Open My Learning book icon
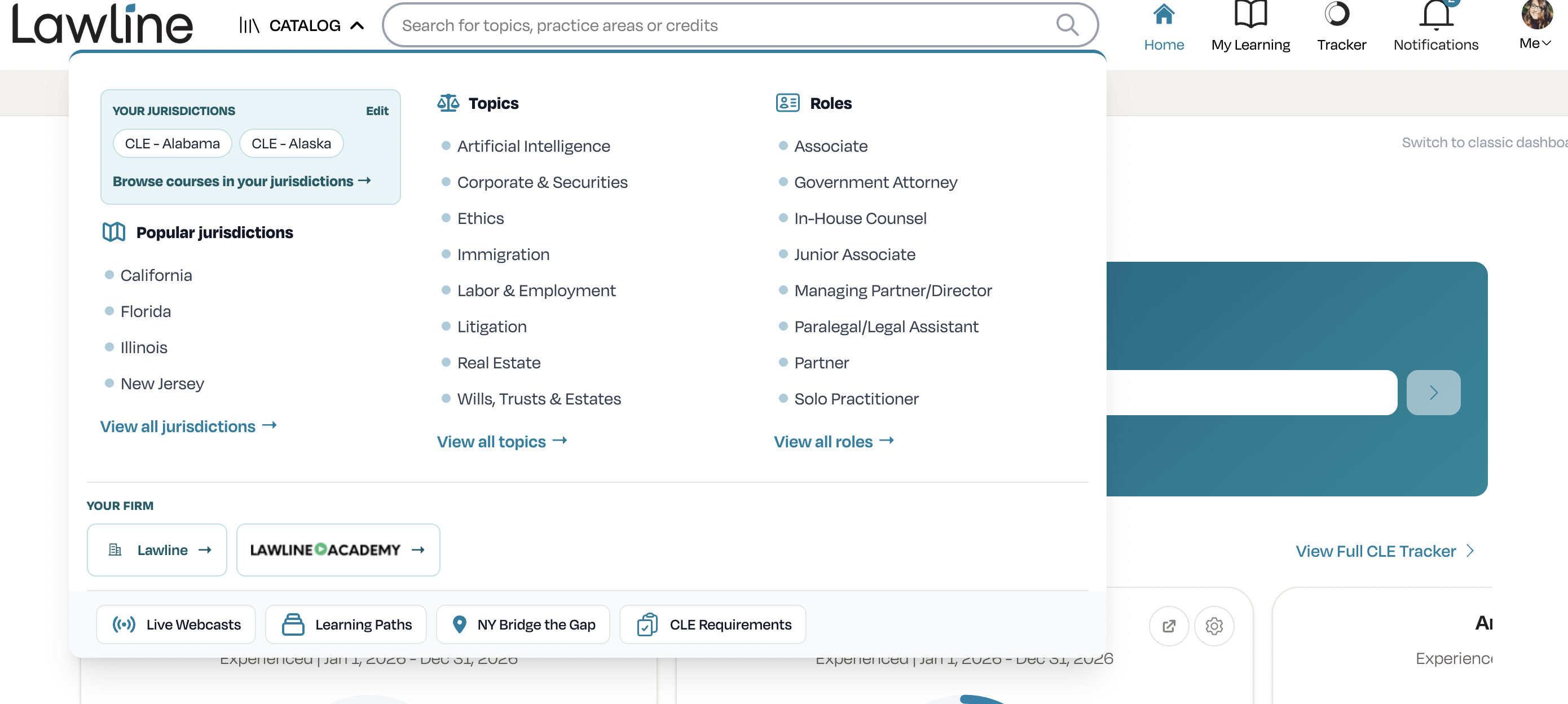Image resolution: width=1568 pixels, height=704 pixels. tap(1250, 15)
